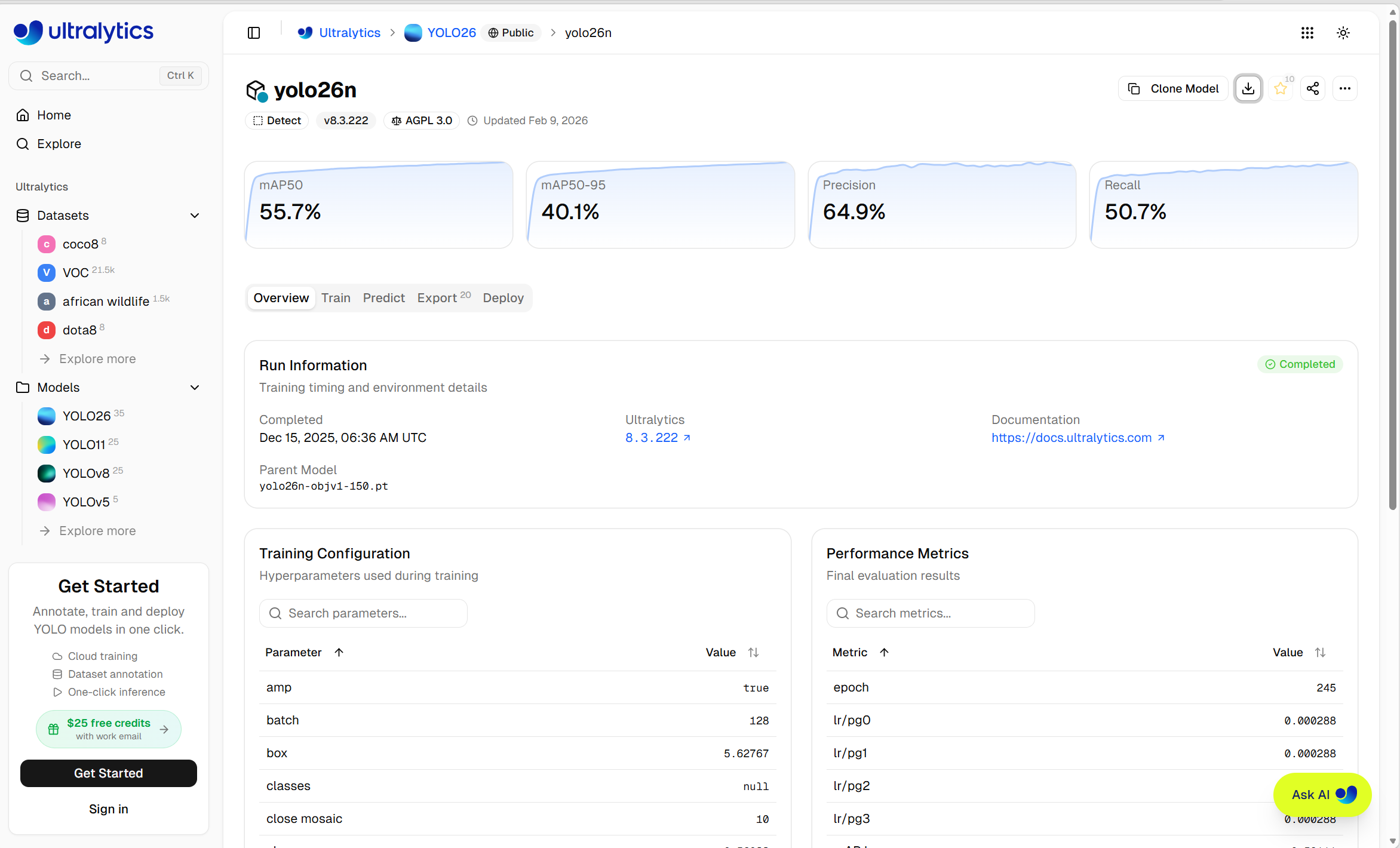Click the Sign in link
The height and width of the screenshot is (848, 1400).
(x=109, y=809)
